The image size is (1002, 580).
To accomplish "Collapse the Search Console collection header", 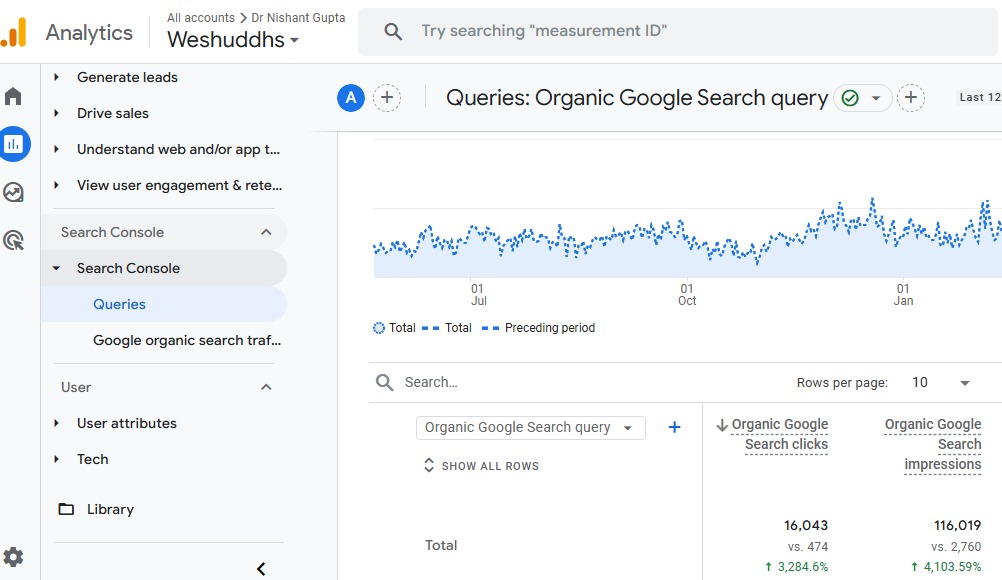I will pos(266,233).
